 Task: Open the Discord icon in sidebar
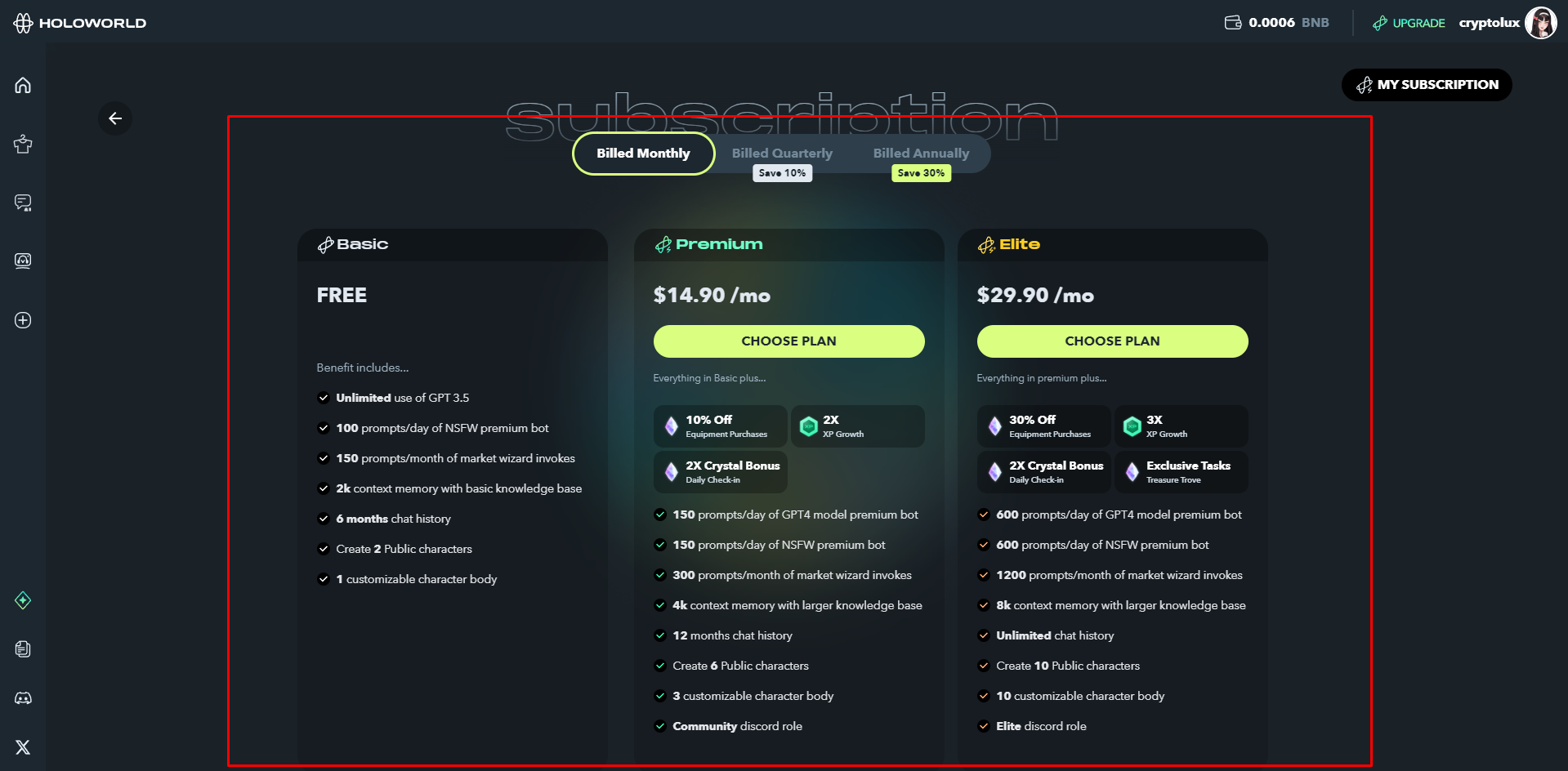(23, 698)
